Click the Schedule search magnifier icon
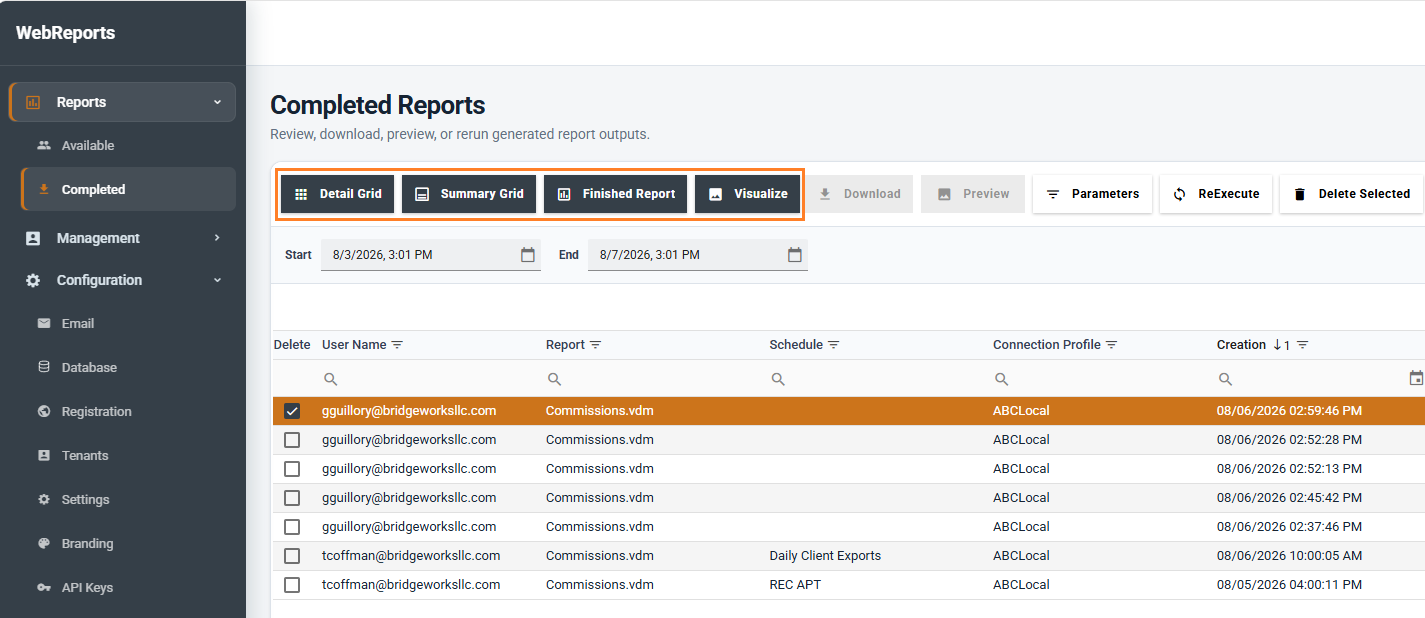The image size is (1425, 618). pyautogui.click(x=778, y=379)
